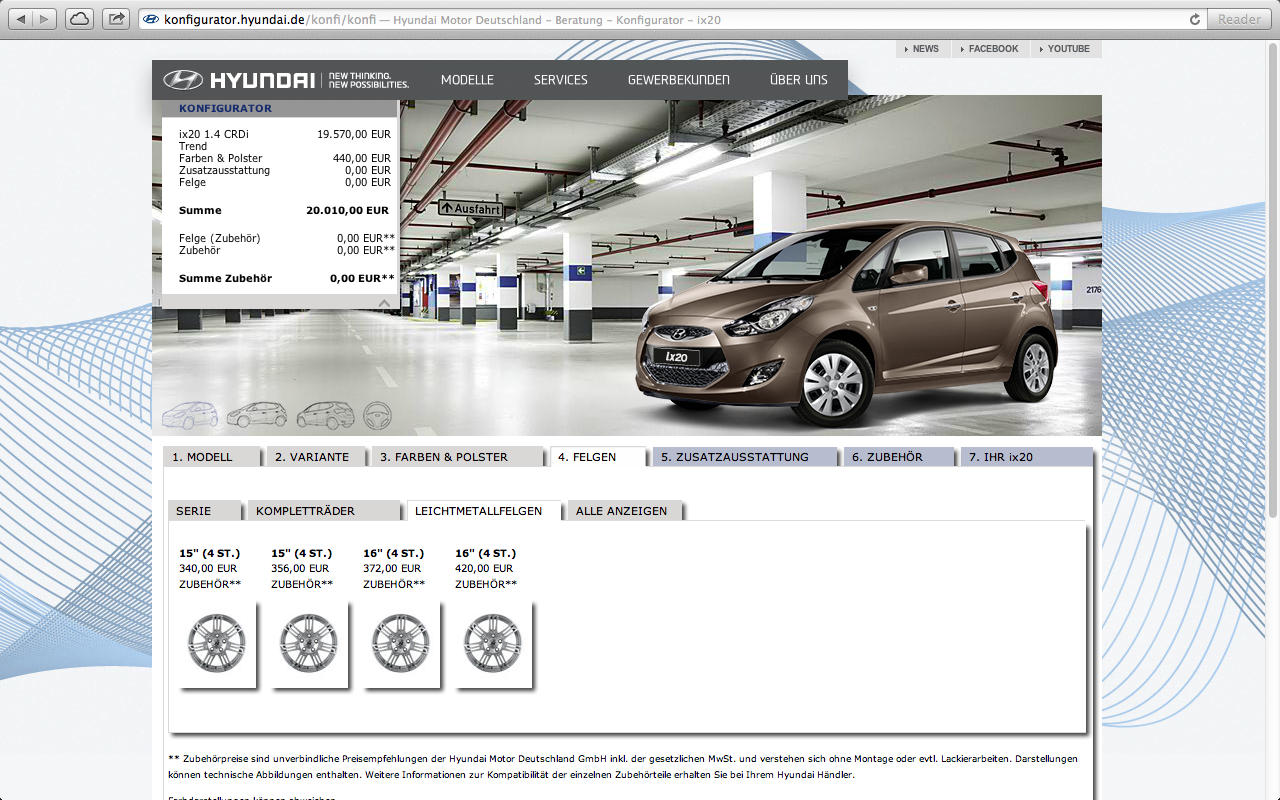Viewport: 1280px width, 800px height.
Task: Go to step 1. MODELL tab
Action: point(213,457)
